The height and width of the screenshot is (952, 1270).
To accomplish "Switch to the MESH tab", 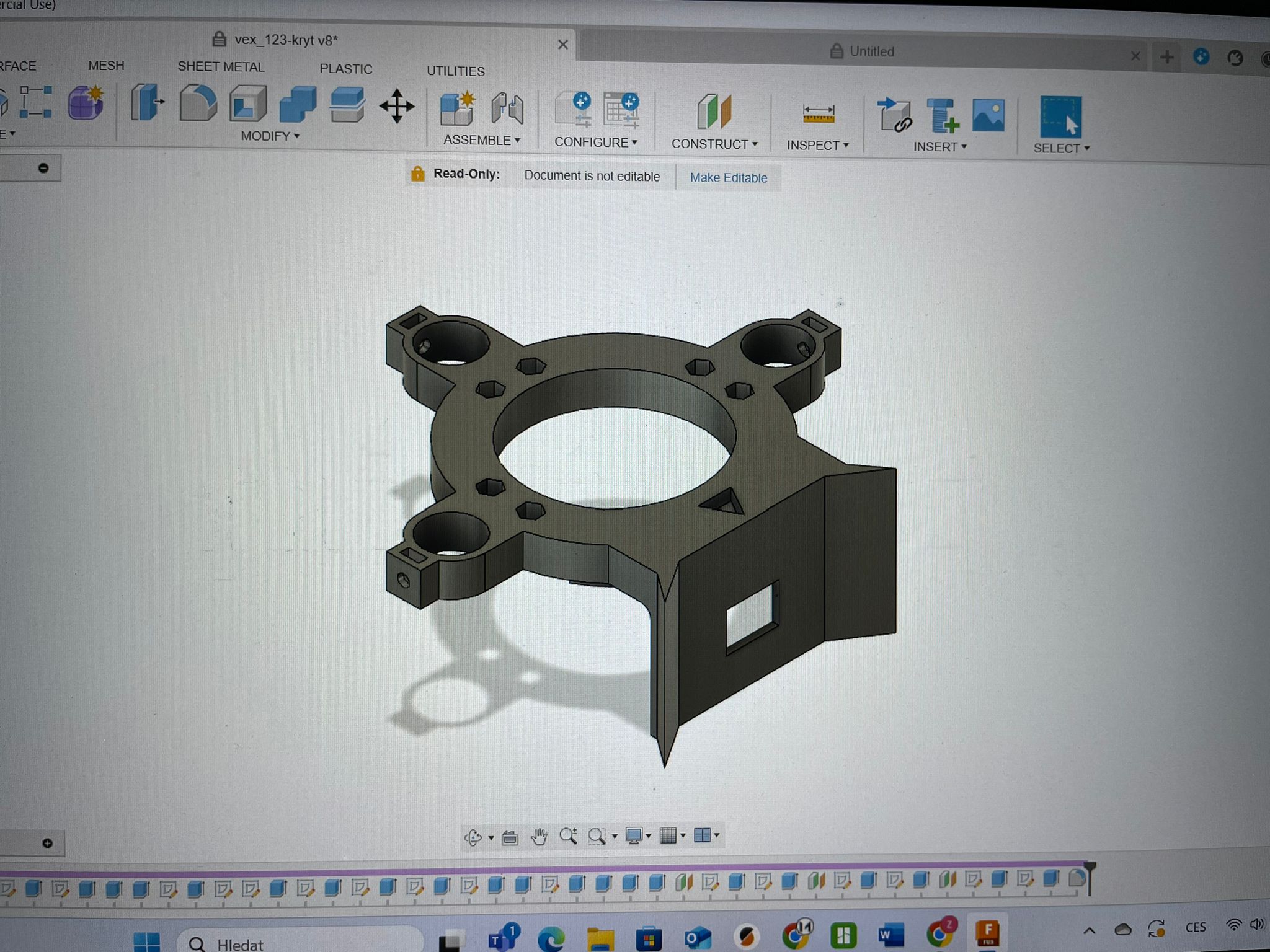I will pos(106,66).
